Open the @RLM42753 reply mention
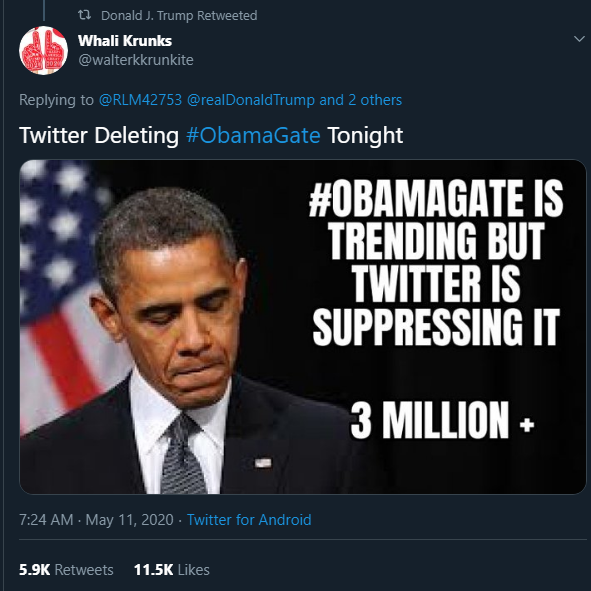 point(140,100)
